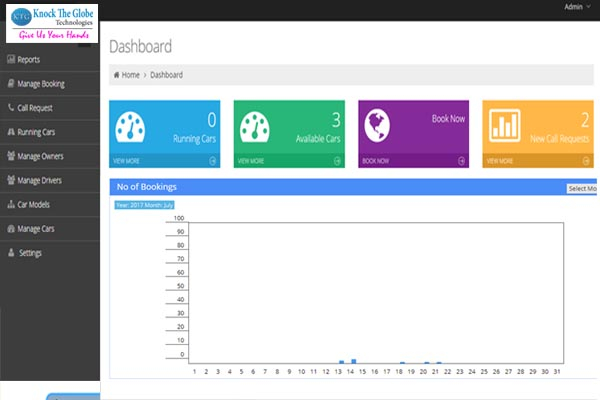Click the Call Request phone icon
The image size is (600, 400).
[11, 108]
